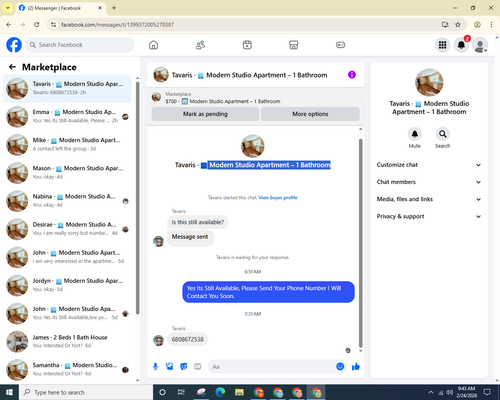Open conversation information purple icon
This screenshot has height=400, width=500.
coord(352,75)
